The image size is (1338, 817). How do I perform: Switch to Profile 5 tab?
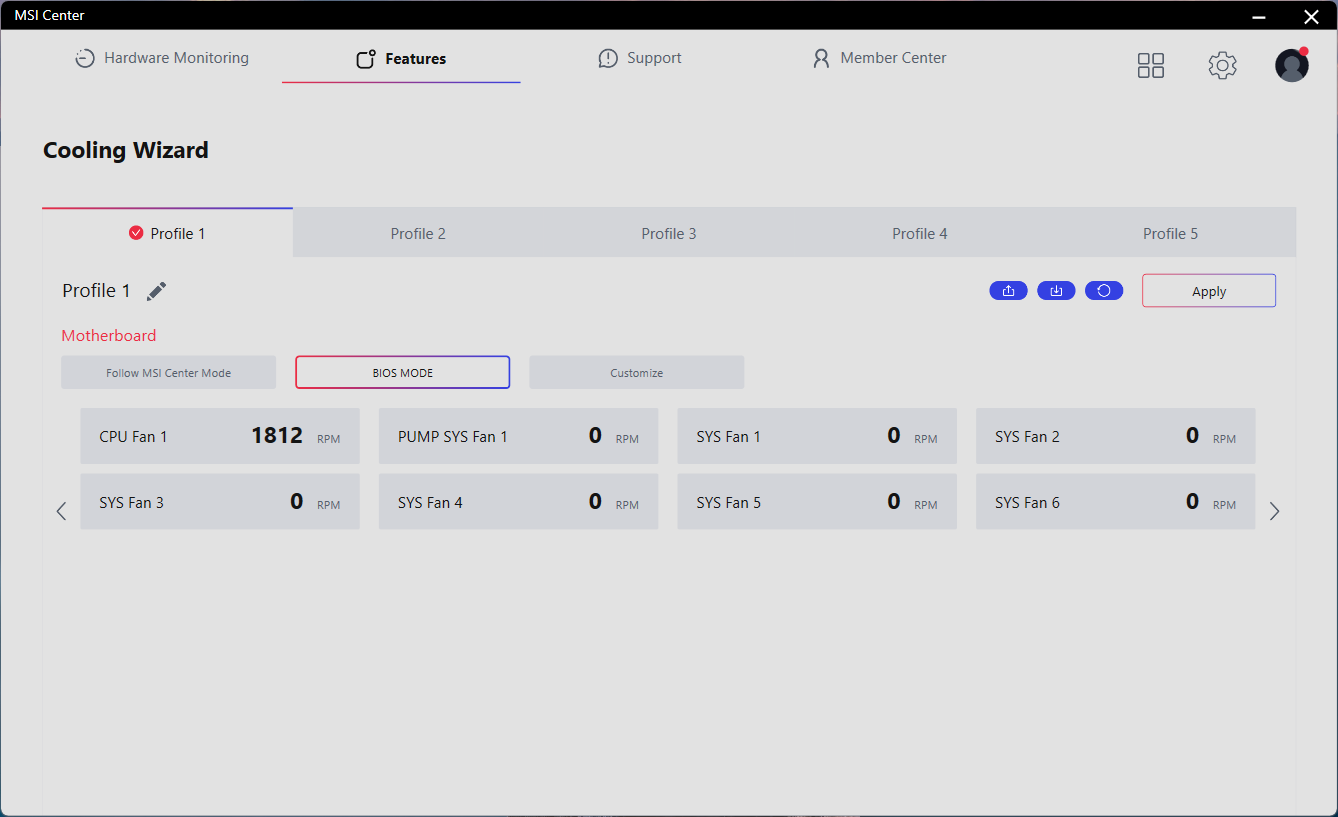tap(1171, 233)
